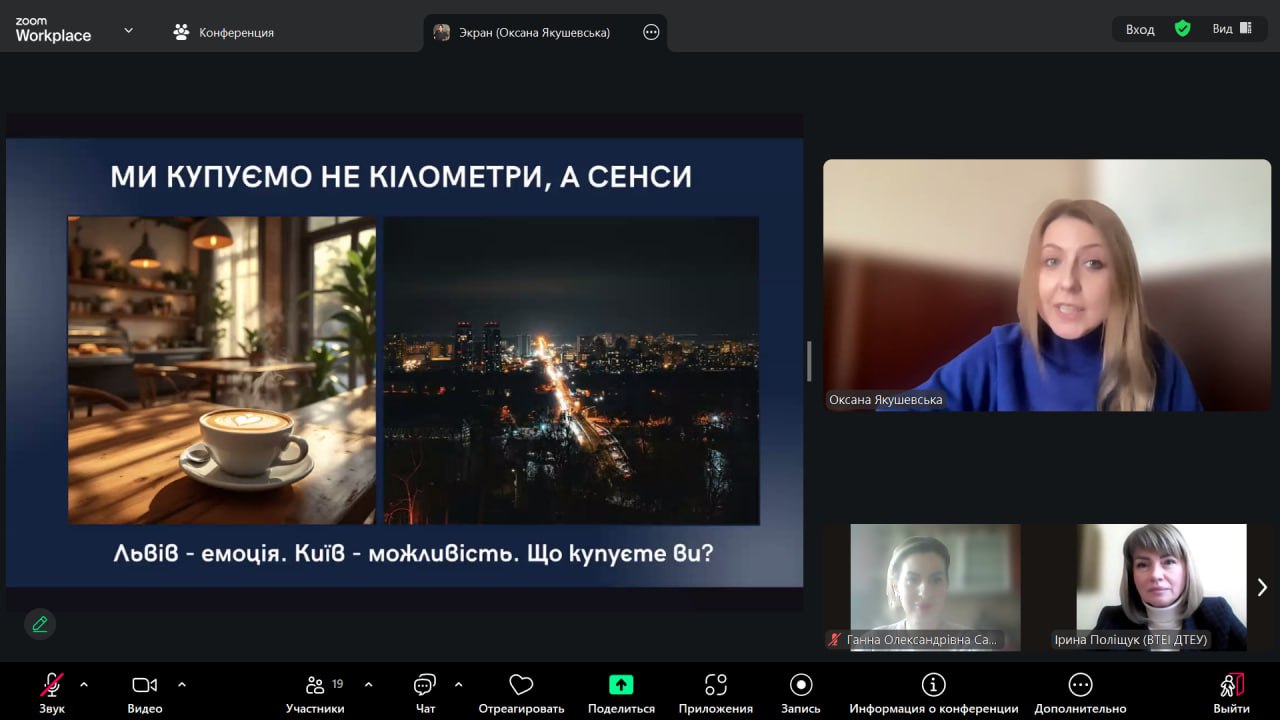
Task: Show next participants with the right arrow
Action: pos(1262,588)
